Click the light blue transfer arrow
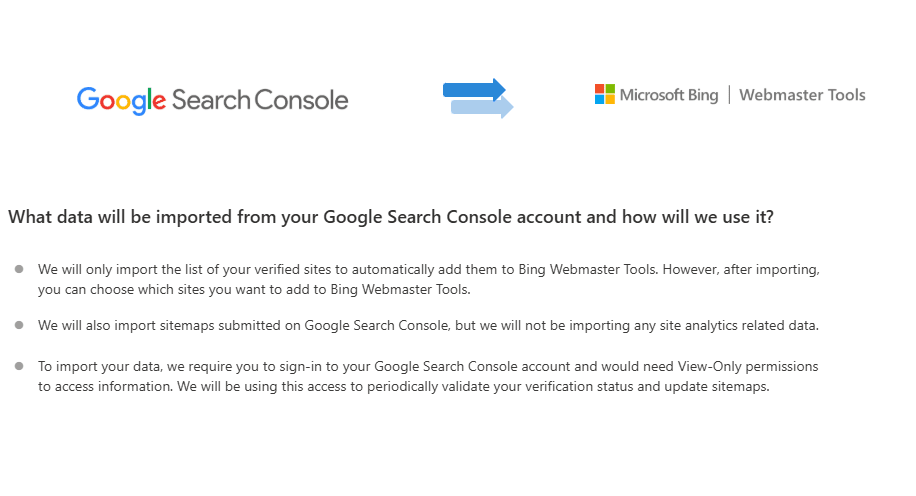Viewport: 916px width, 496px height. pyautogui.click(x=482, y=107)
